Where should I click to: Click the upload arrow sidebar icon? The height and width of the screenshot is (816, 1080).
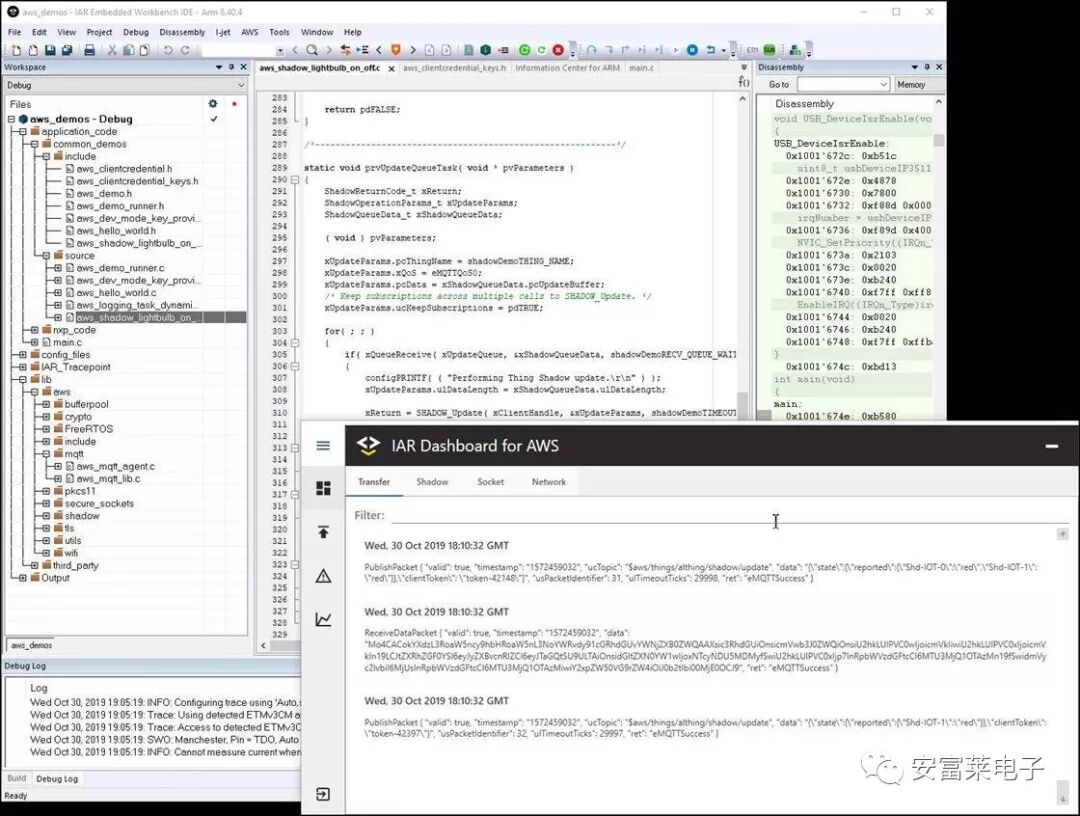click(x=323, y=532)
